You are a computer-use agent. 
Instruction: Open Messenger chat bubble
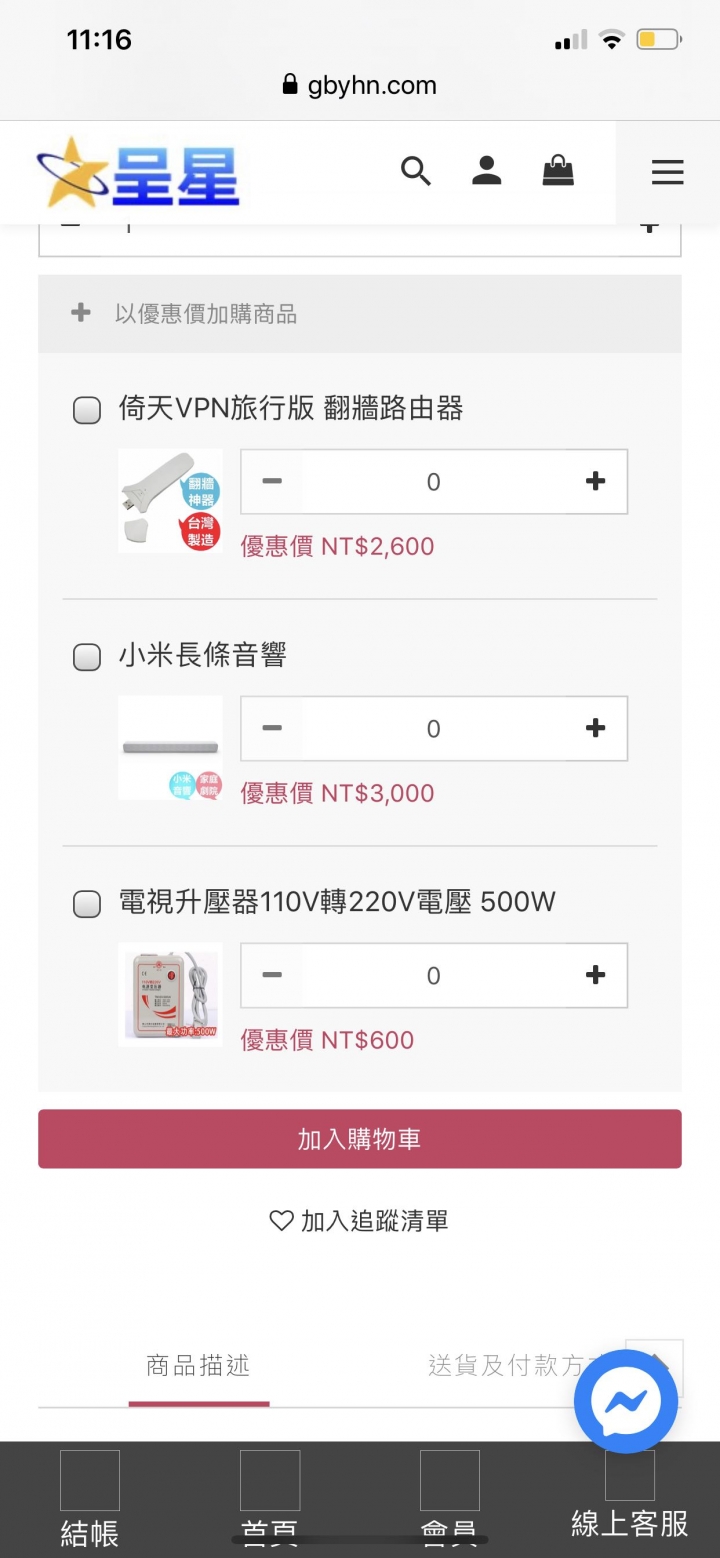coord(626,1401)
